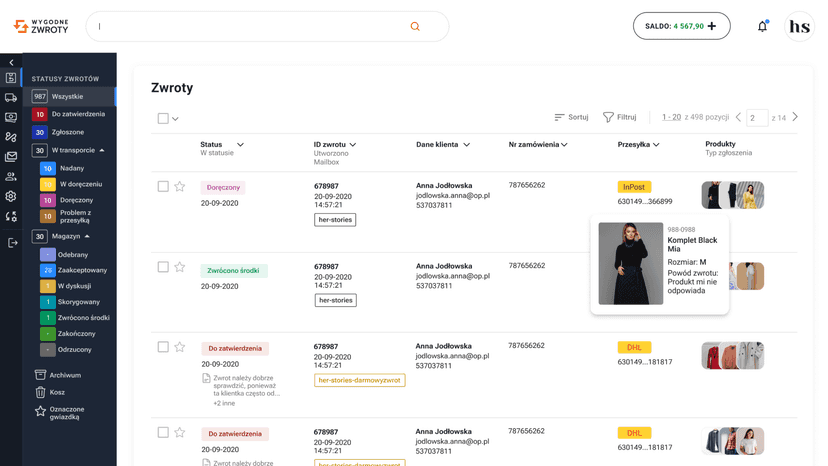Screen dimensions: 828x466
Task: Click the Filtruj button
Action: (619, 117)
